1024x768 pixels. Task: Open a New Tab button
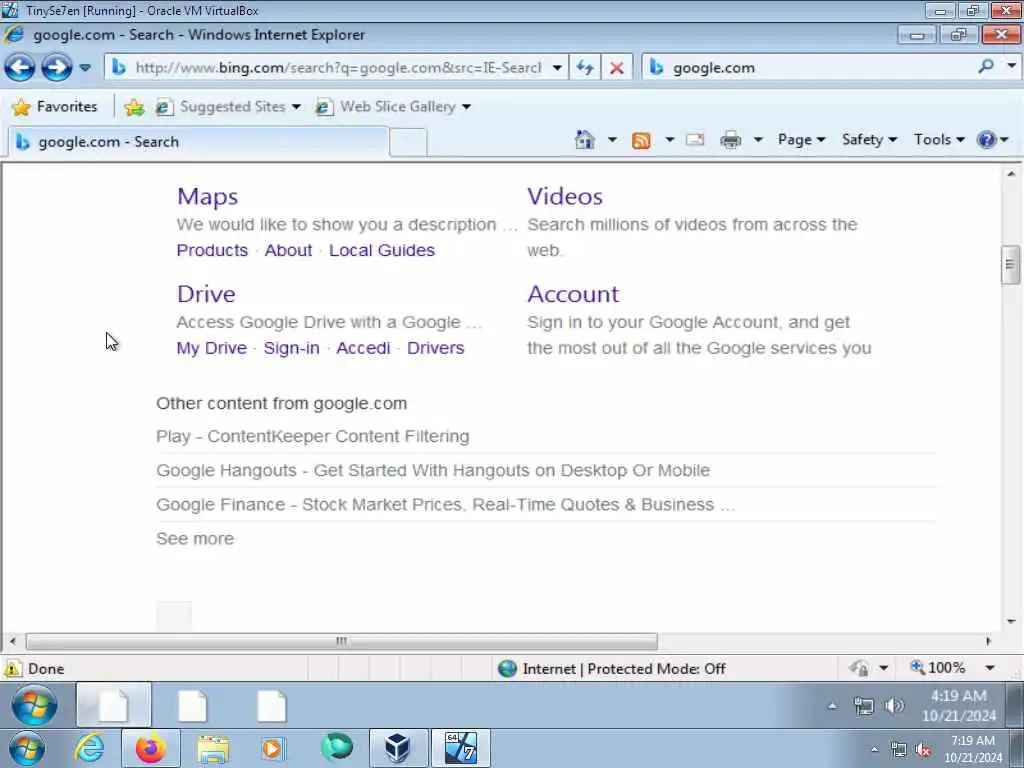408,142
